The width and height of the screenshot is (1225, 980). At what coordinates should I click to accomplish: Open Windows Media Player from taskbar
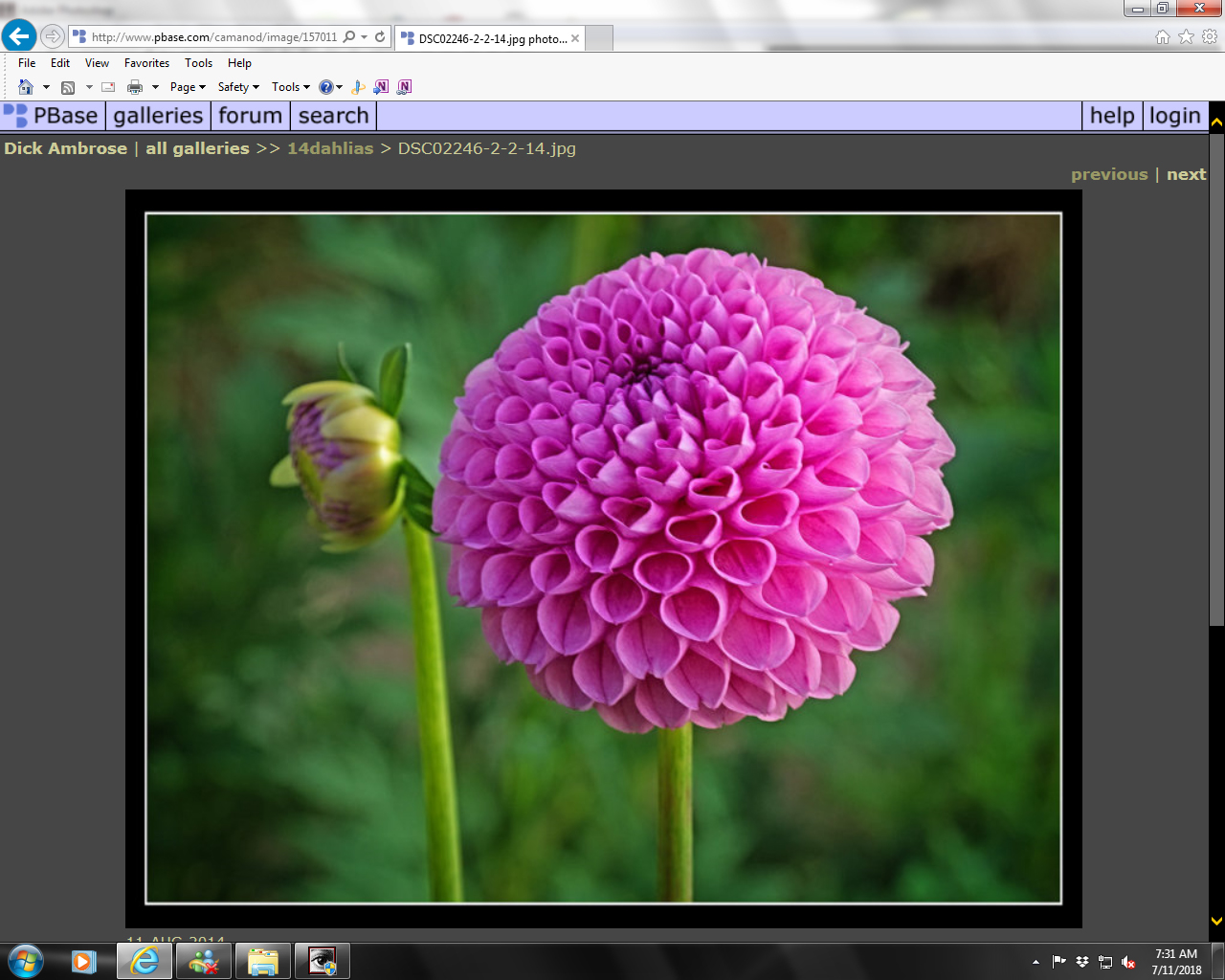pyautogui.click(x=84, y=961)
